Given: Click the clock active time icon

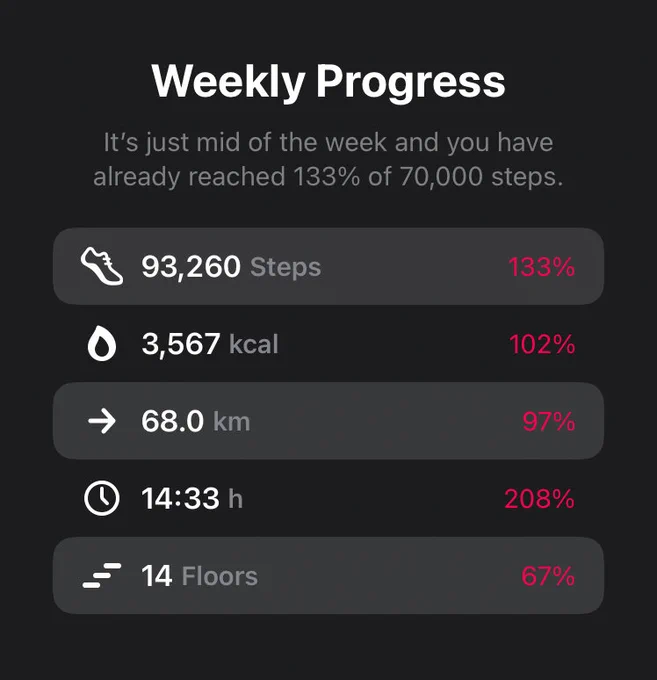Looking at the screenshot, I should [101, 498].
